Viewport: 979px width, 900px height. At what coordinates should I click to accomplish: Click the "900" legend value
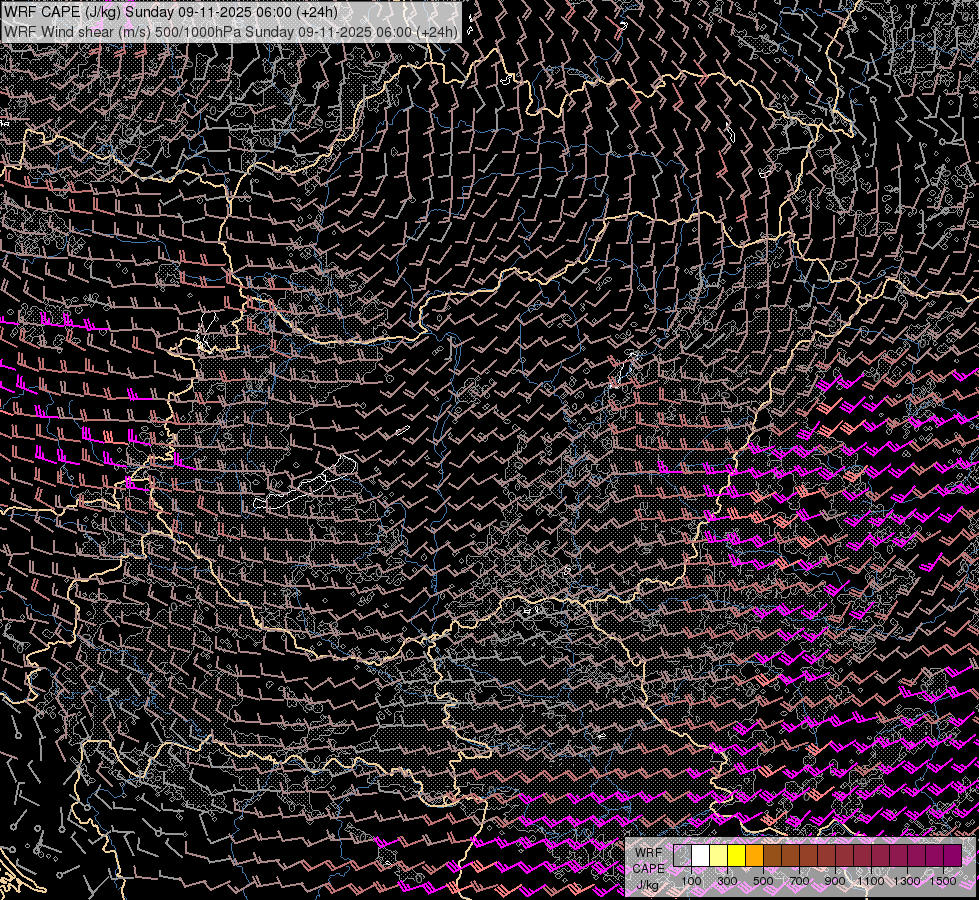click(x=835, y=881)
